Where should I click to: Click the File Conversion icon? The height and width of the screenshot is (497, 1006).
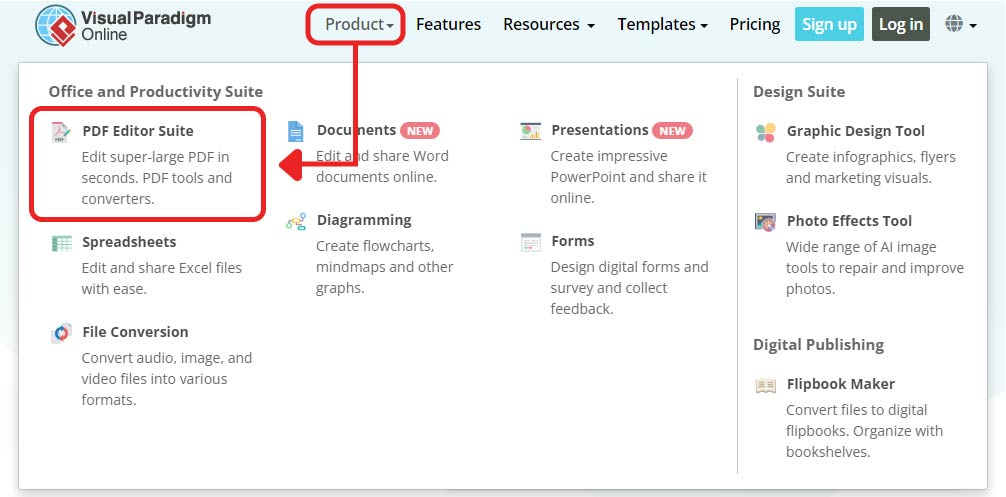pos(62,333)
